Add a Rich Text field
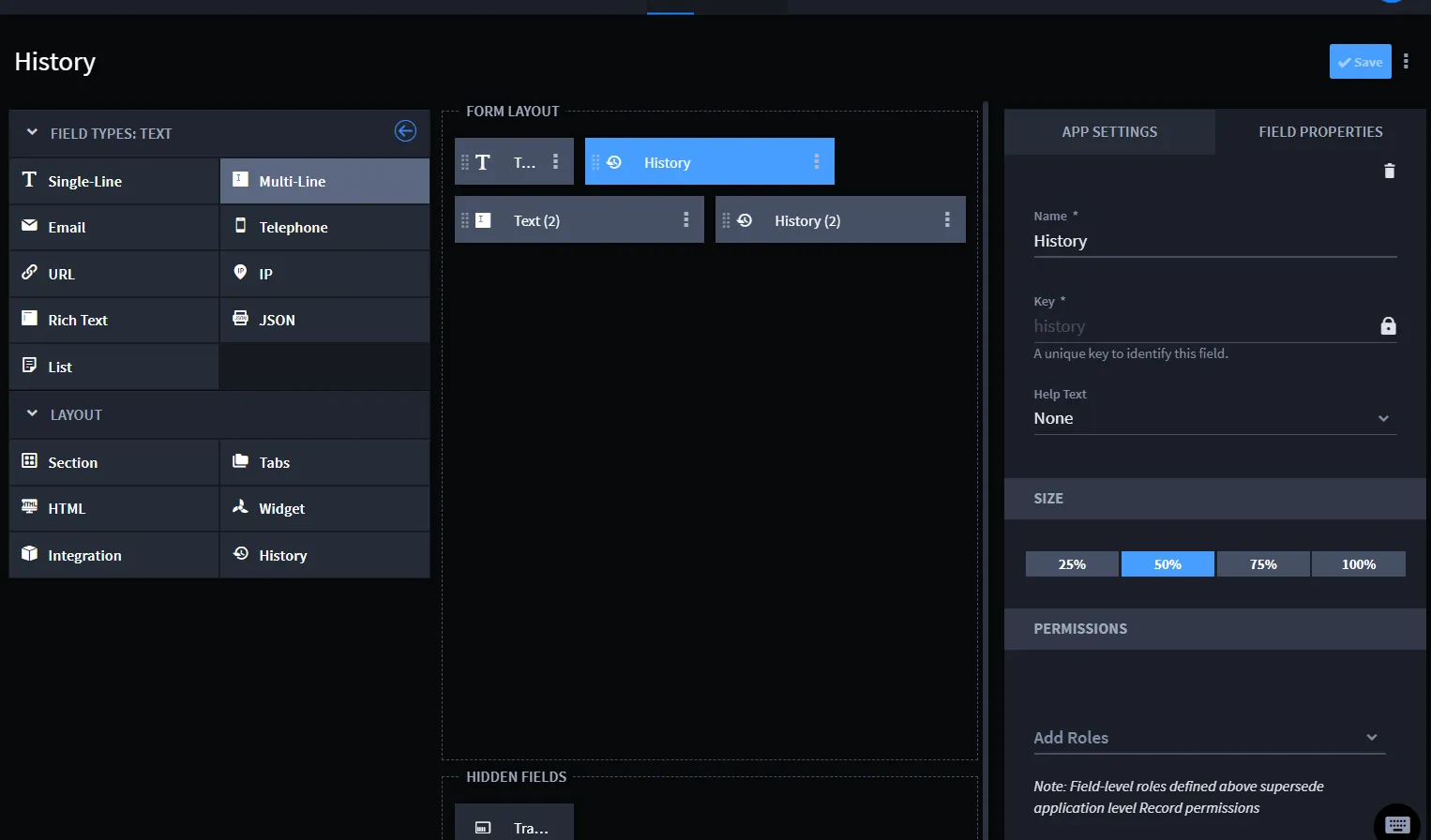 click(x=114, y=320)
